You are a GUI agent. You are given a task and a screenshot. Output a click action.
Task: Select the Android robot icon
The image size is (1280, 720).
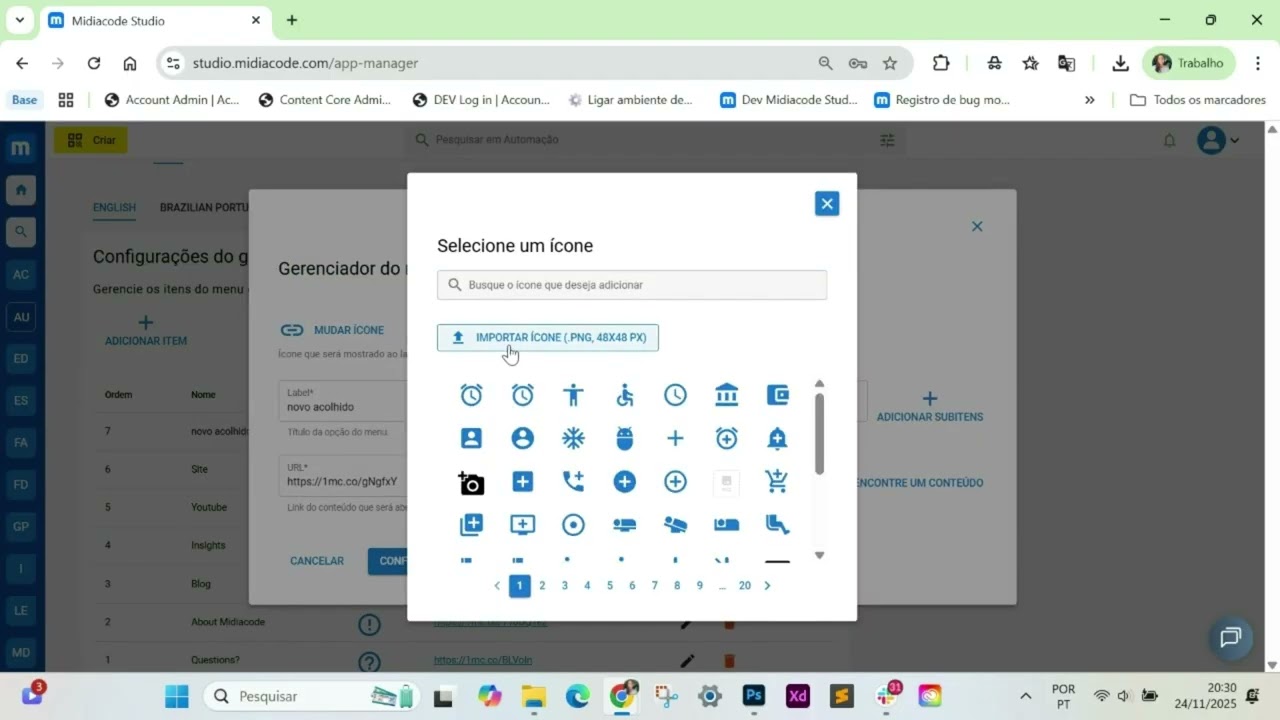(x=625, y=438)
